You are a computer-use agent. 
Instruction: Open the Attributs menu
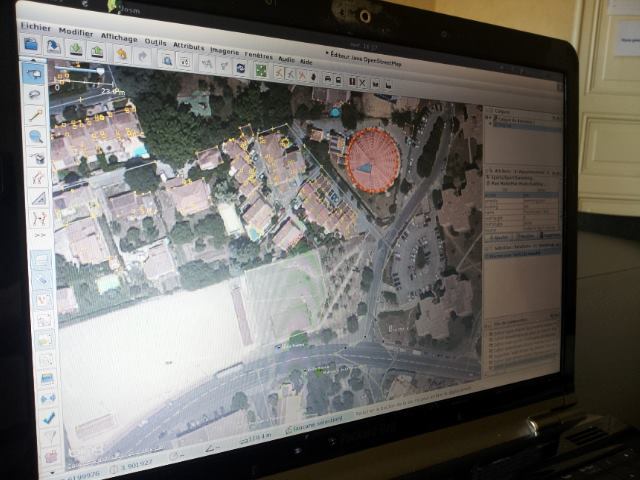188,46
